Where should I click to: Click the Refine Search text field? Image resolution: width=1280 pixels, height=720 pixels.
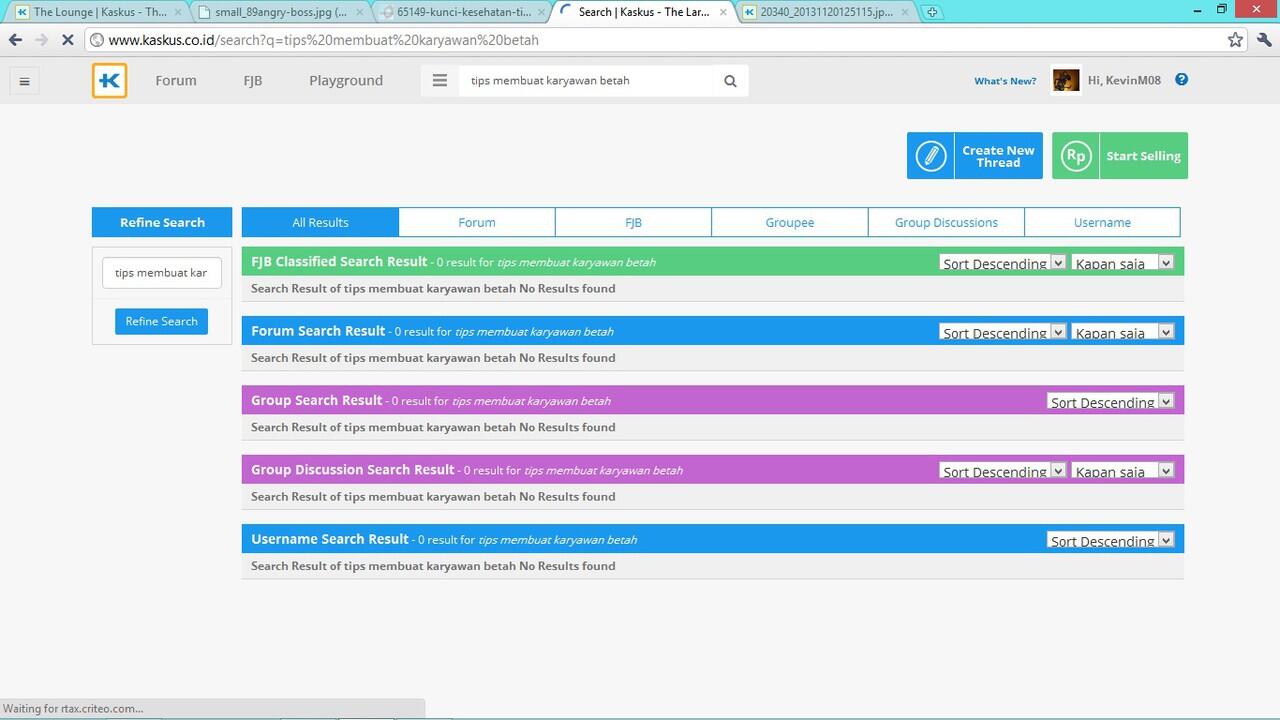(x=162, y=272)
